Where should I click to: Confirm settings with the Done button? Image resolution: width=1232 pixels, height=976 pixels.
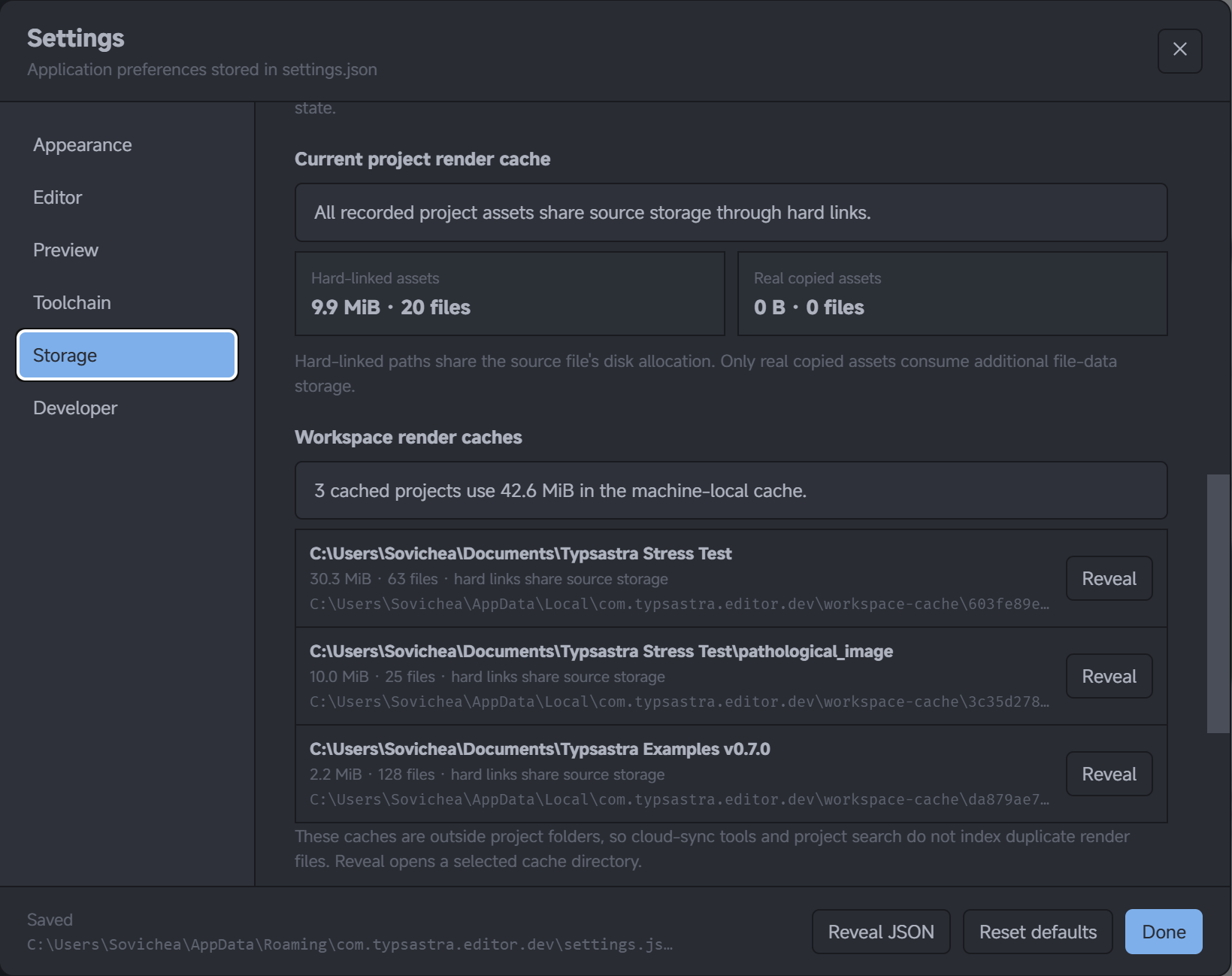[1164, 932]
